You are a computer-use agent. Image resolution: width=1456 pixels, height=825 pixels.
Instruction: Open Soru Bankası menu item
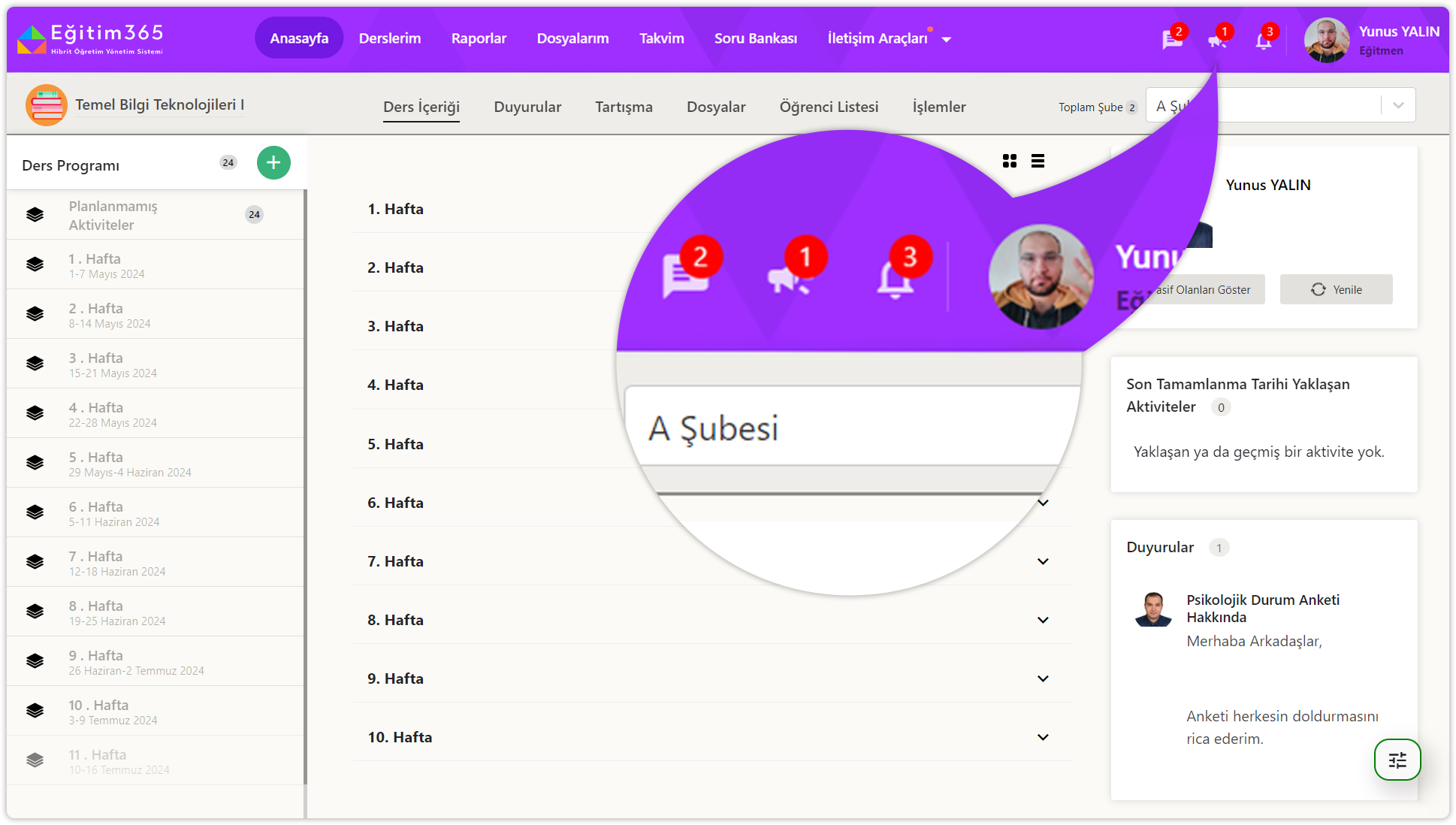point(756,38)
